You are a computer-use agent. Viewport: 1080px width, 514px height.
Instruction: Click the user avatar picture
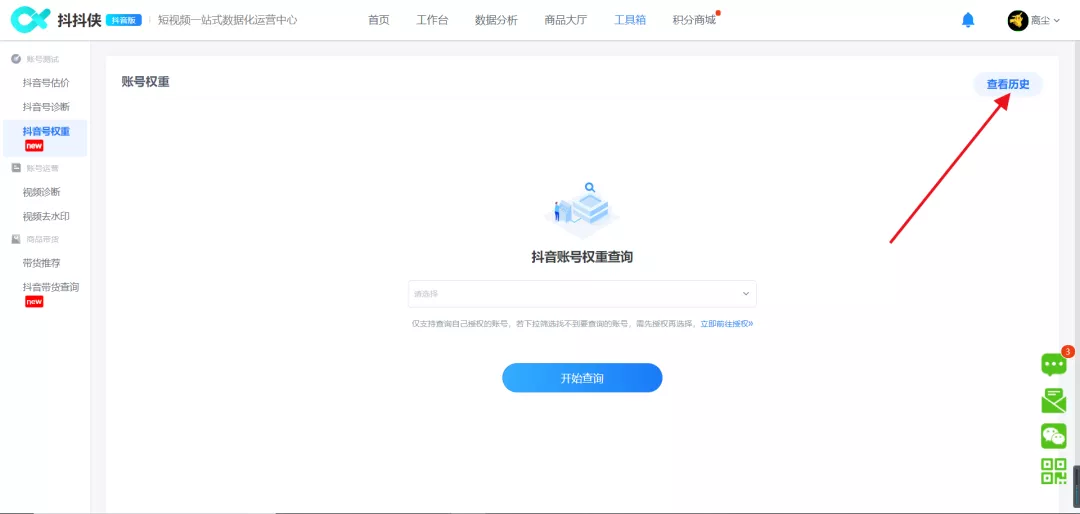coord(1017,21)
